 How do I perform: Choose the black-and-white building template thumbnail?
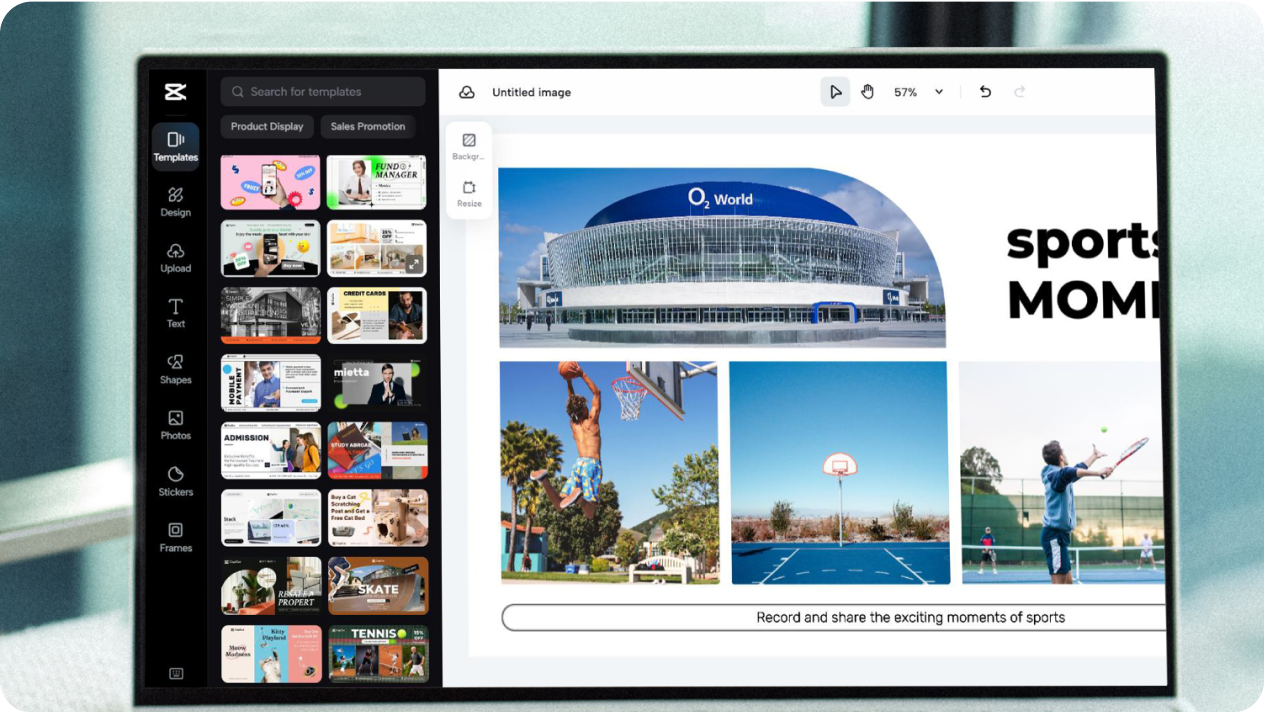(x=271, y=316)
